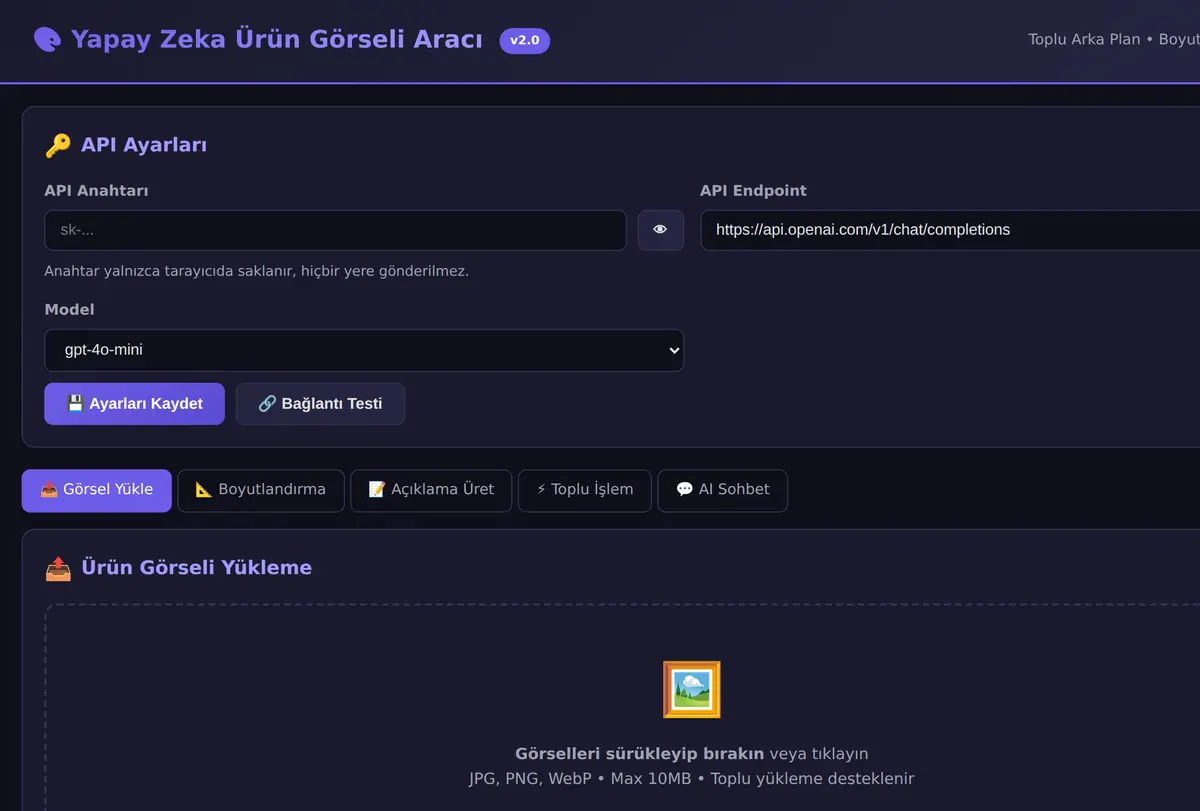Open the AI Sohbet tab
This screenshot has height=811, width=1200.
click(722, 490)
